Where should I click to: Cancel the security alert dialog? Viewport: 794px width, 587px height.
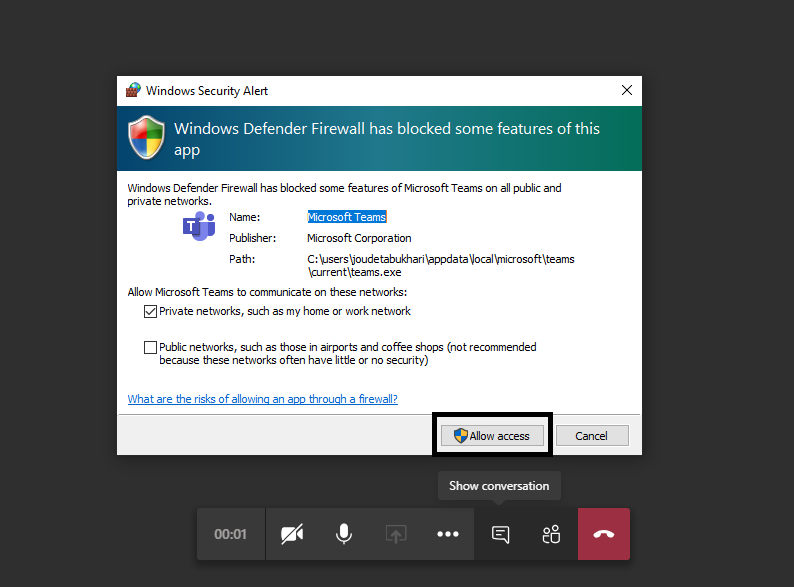point(592,436)
